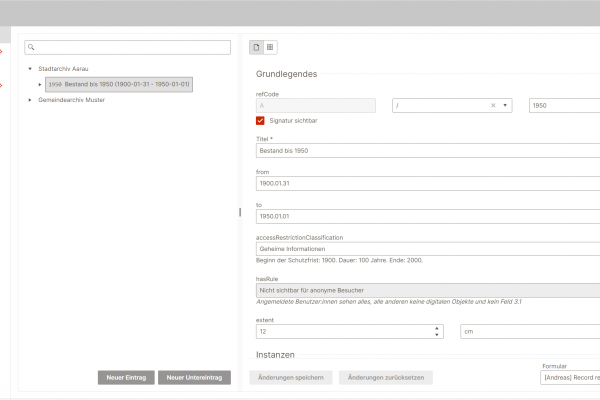The image size is (600, 400).
Task: Open the Formular selector dropdown
Action: click(x=570, y=377)
